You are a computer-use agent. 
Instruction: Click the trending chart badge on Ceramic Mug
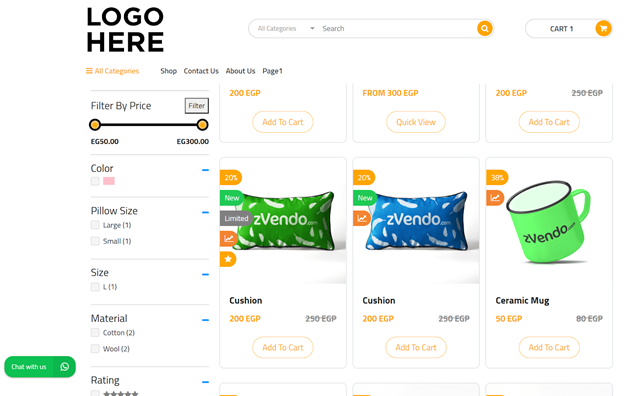coord(495,198)
